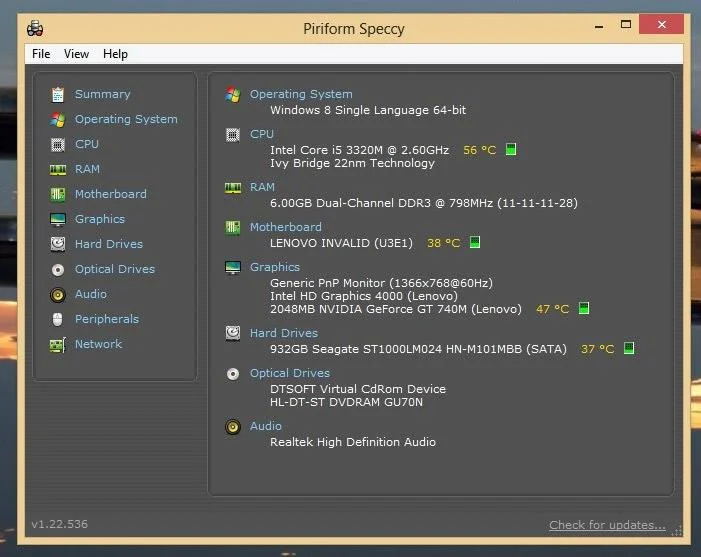Click the CPU chip icon in summary panel

click(x=233, y=135)
